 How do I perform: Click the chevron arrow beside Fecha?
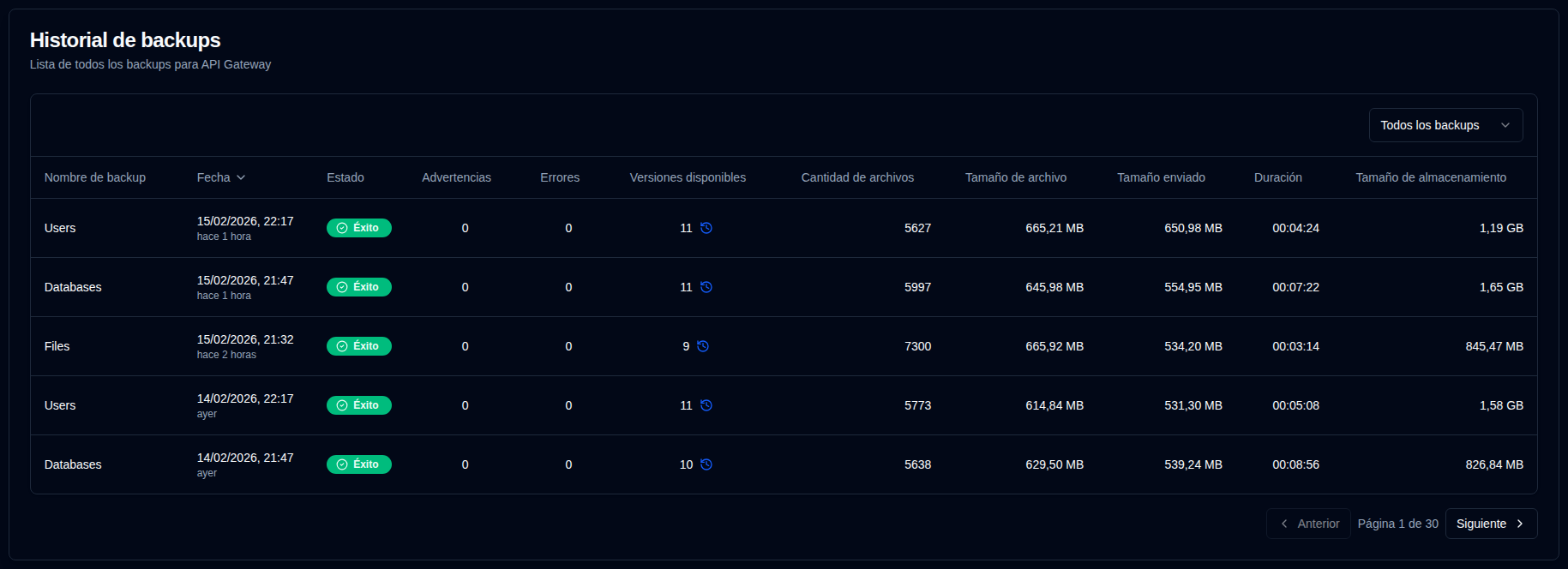[x=241, y=177]
